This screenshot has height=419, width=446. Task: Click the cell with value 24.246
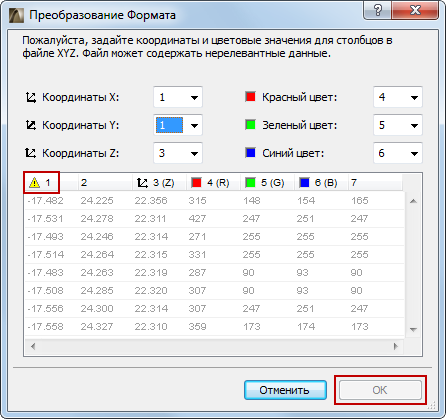pyautogui.click(x=97, y=237)
